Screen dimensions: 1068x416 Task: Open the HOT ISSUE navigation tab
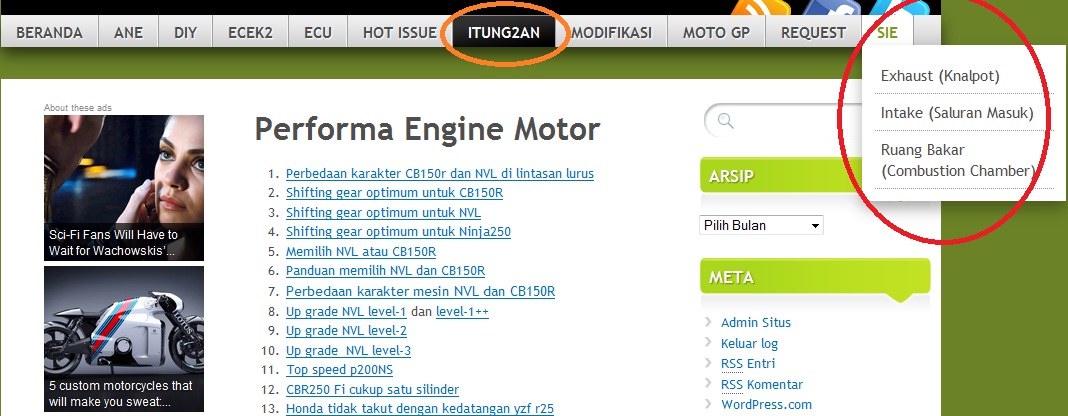coord(399,32)
